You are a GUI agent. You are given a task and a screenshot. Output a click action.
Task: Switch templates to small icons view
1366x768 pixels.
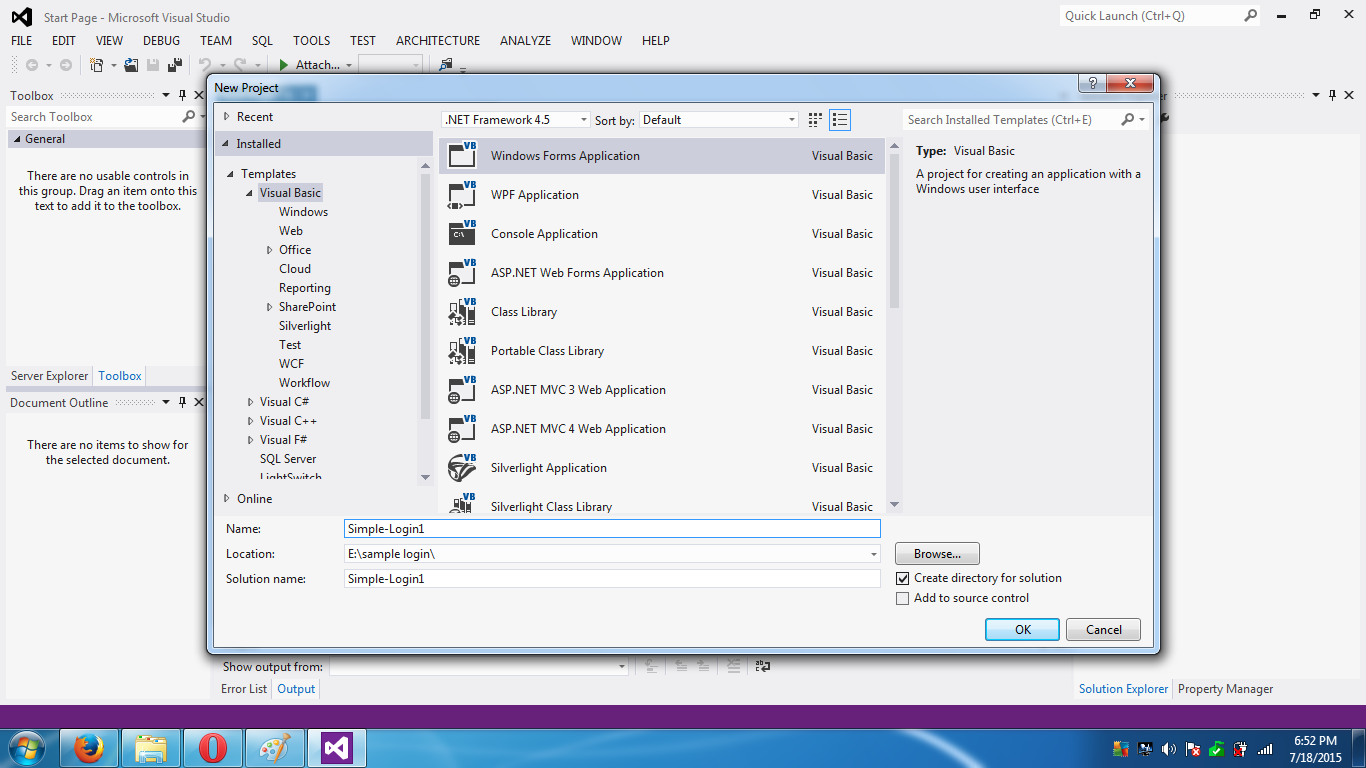(x=815, y=120)
